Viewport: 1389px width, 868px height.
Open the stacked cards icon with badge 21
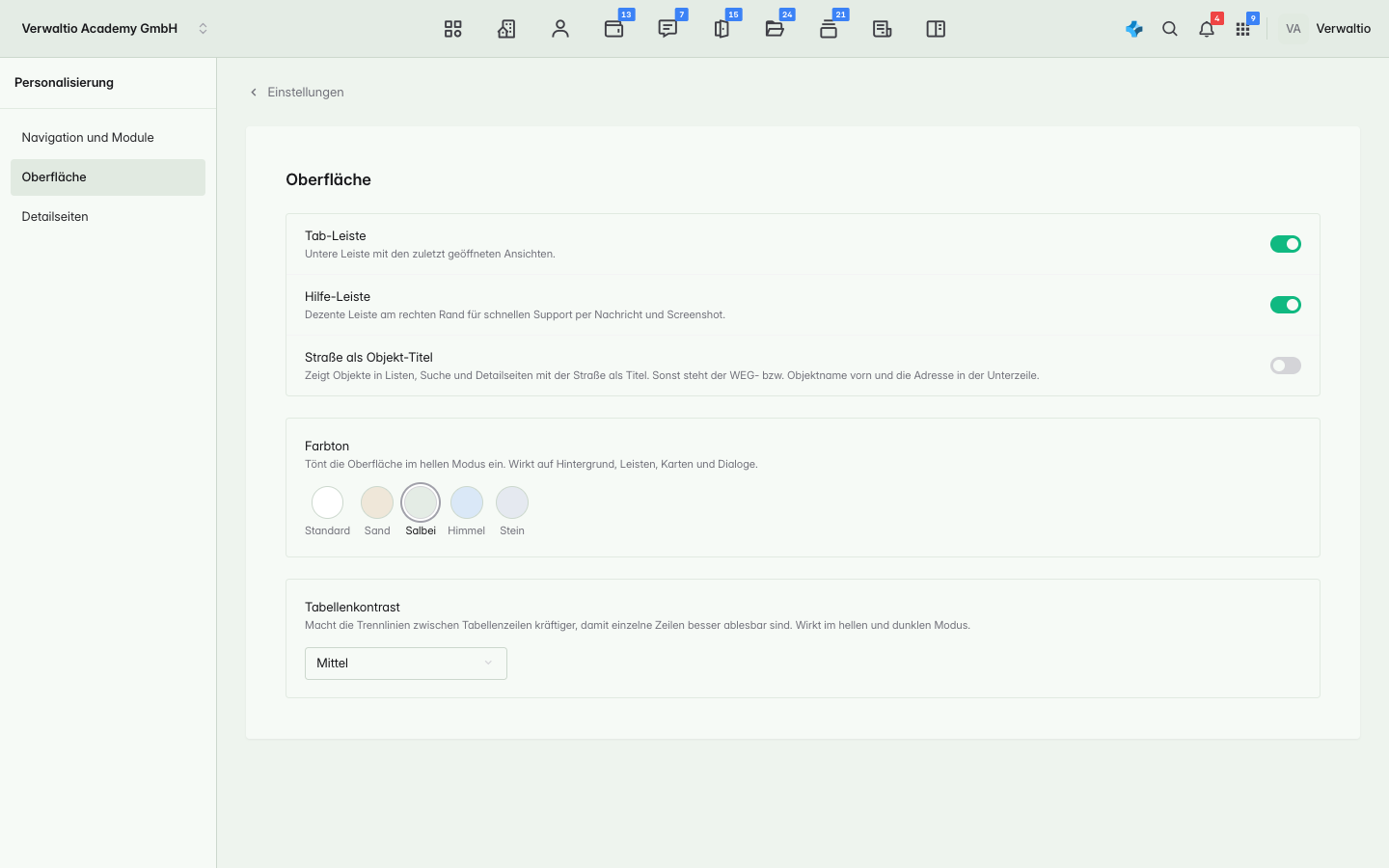[829, 29]
